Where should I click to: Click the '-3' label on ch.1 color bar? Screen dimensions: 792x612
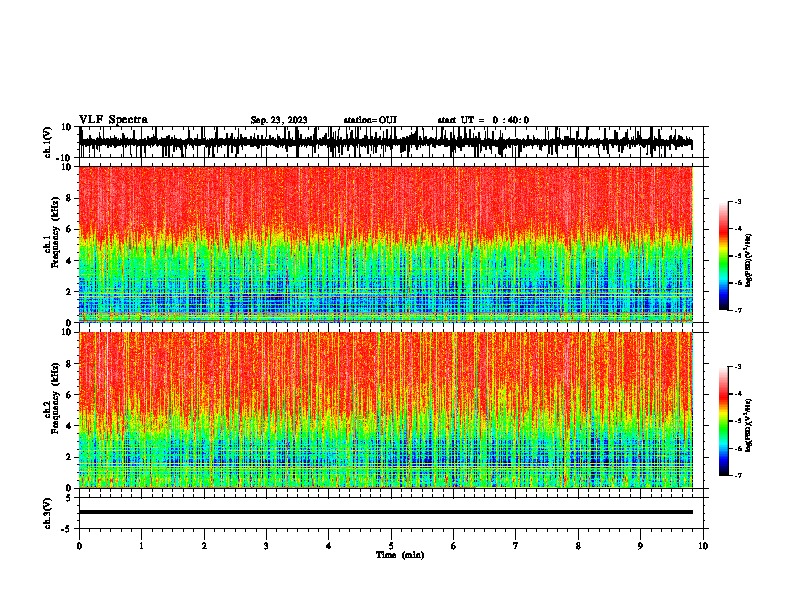point(737,201)
